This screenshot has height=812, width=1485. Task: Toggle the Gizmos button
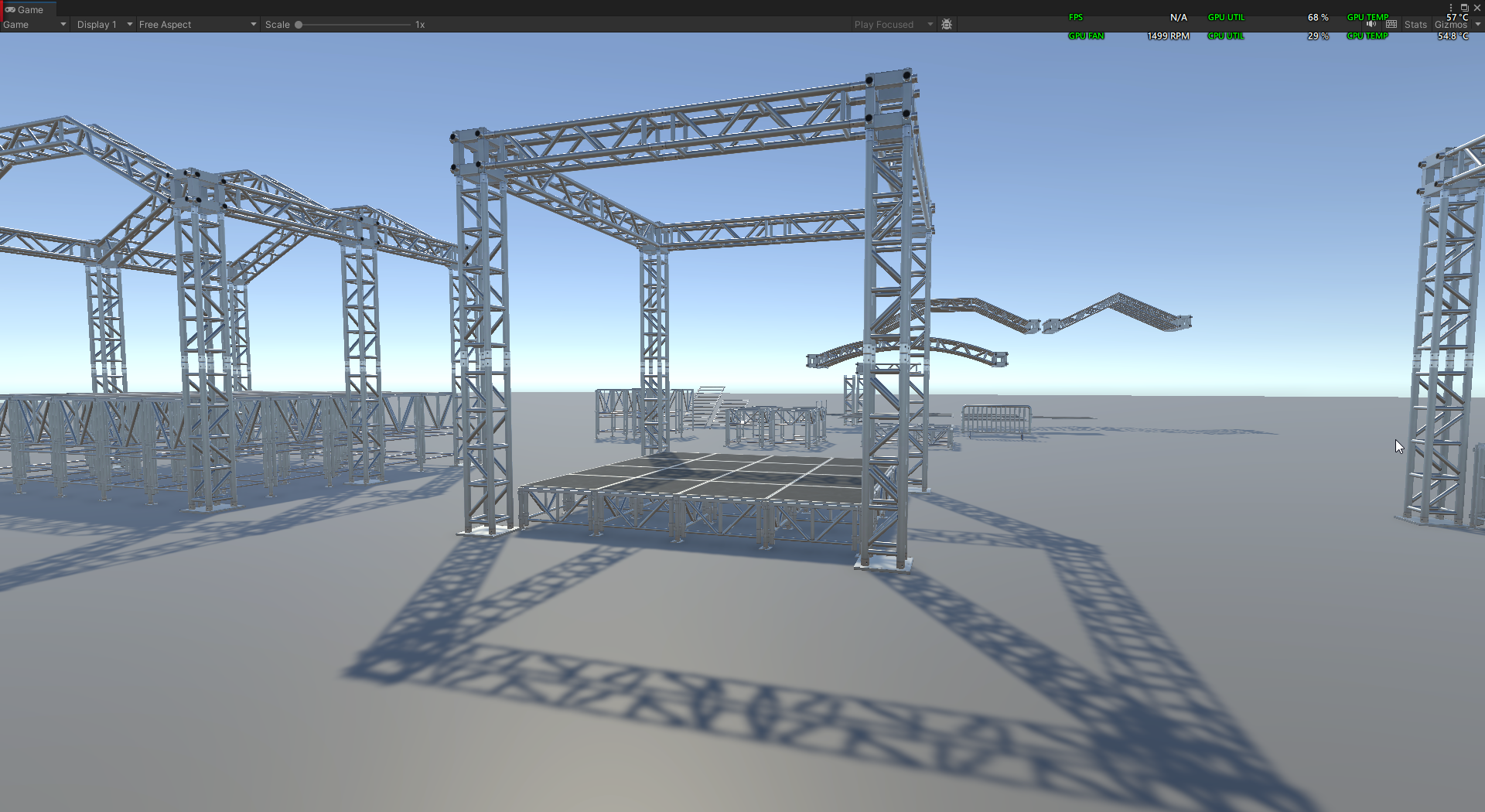1451,25
